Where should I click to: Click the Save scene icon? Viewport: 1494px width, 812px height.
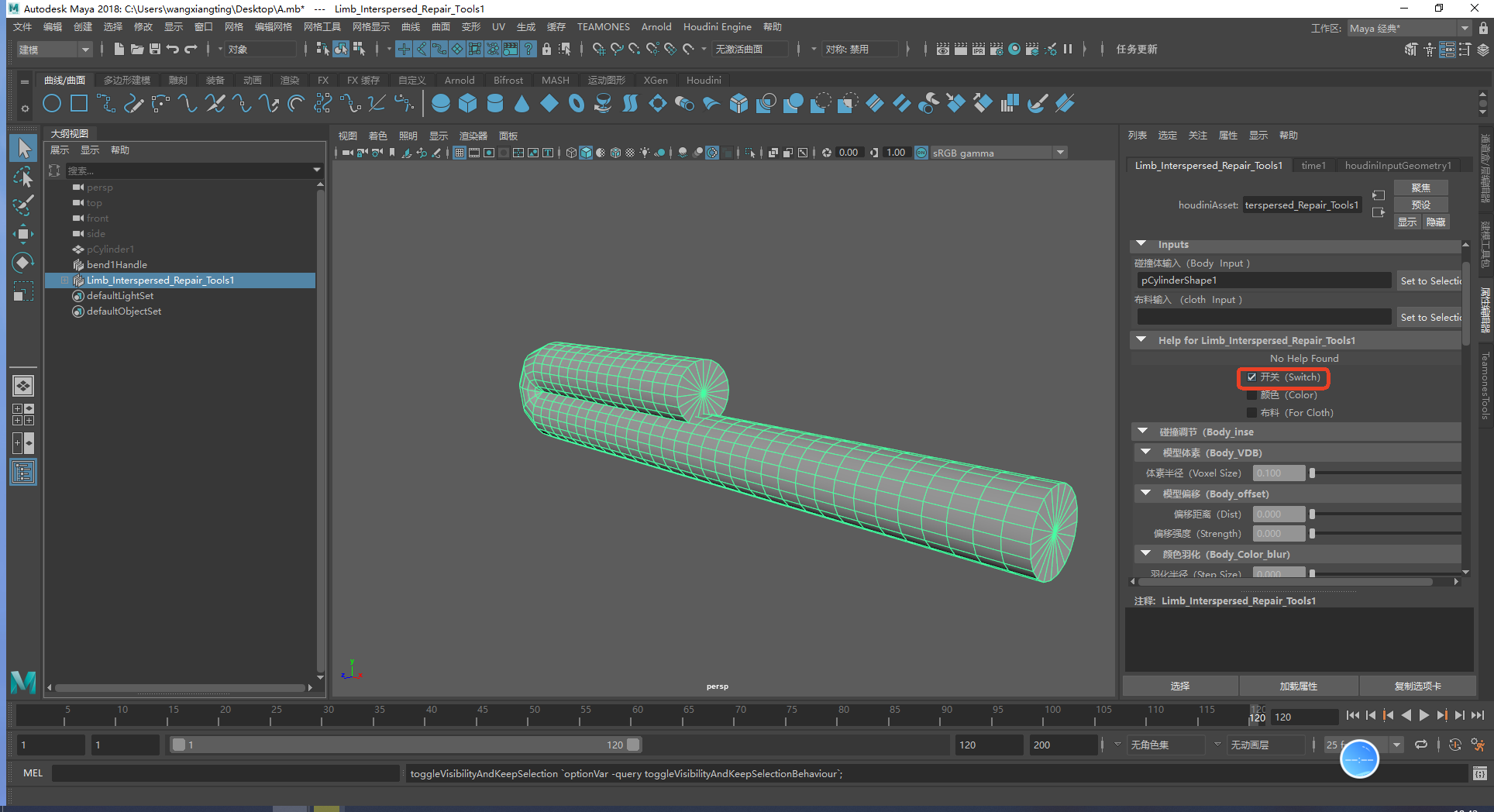coord(155,49)
